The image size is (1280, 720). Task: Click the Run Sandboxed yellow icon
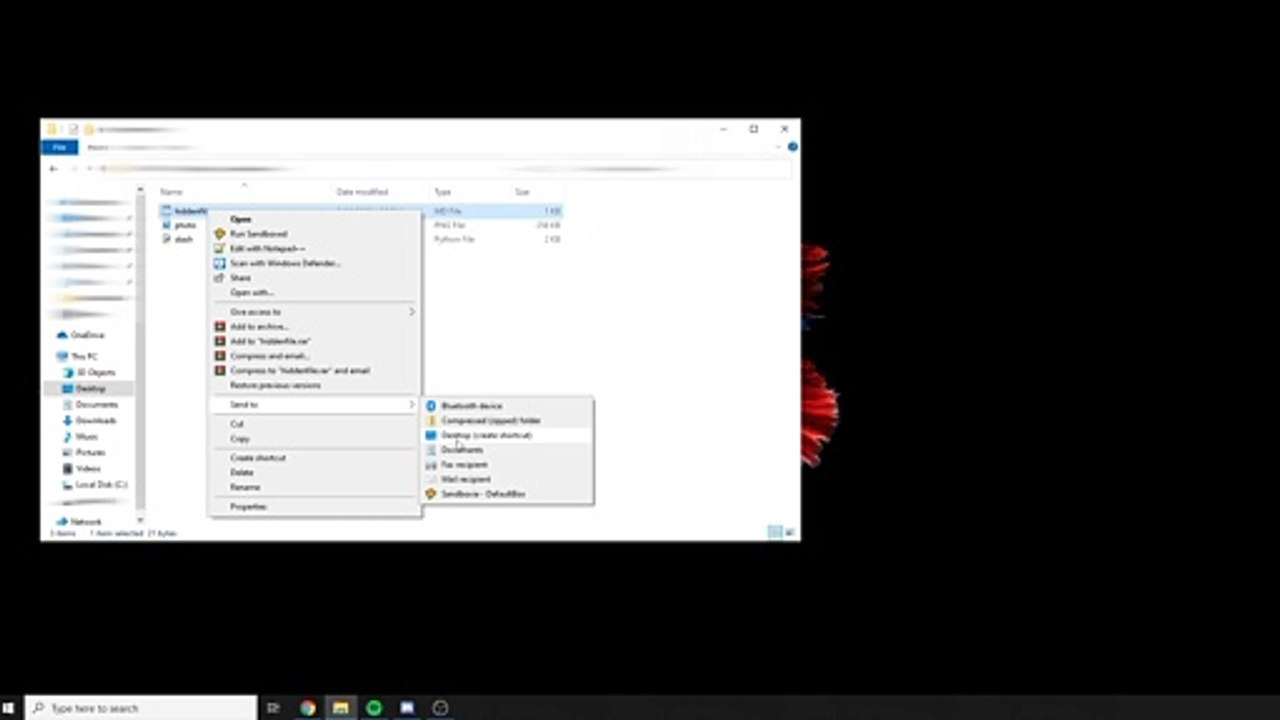(221, 234)
